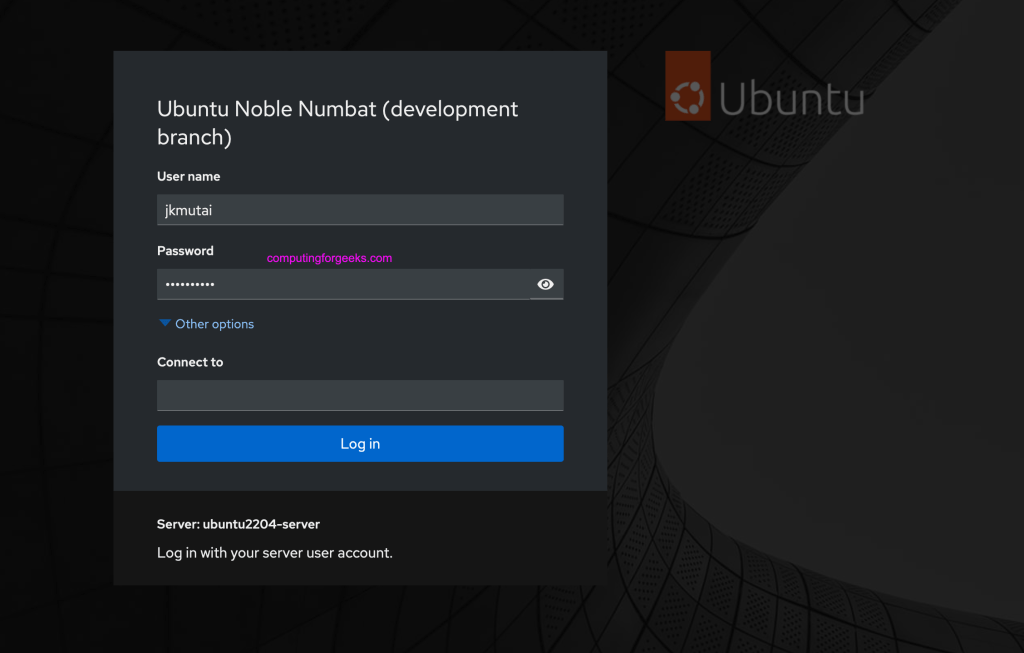
Task: Click the blue disclosure triangle beside Other options
Action: pyautogui.click(x=165, y=323)
